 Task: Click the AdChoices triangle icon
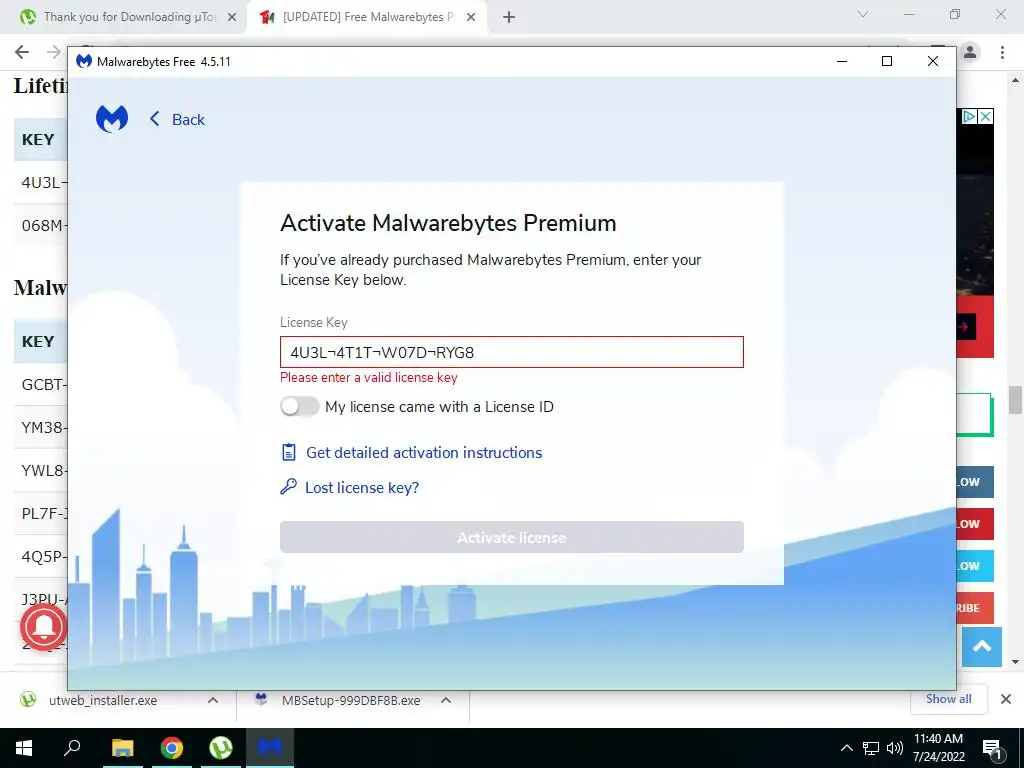(970, 116)
